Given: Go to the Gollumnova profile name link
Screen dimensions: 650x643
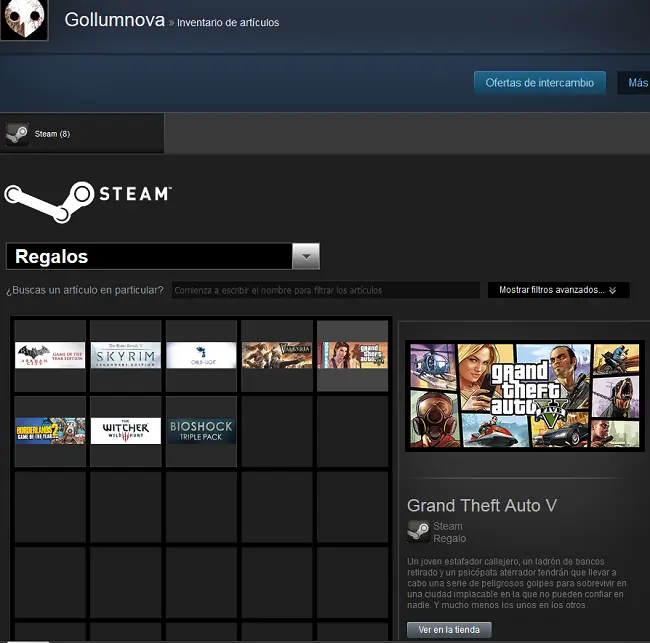Looking at the screenshot, I should [x=114, y=20].
